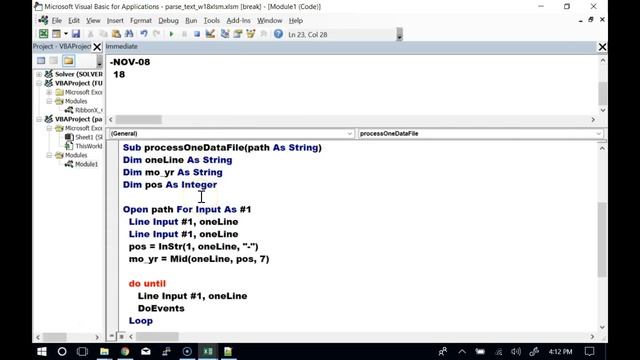Open the Add-Ins menu

[x=238, y=20]
